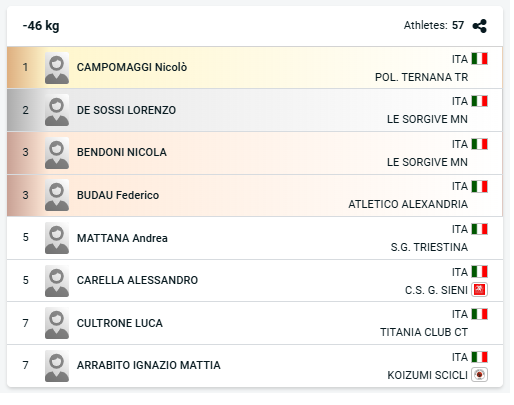This screenshot has height=405, width=514.
Task: Open CAMPOMAGGI Nicolò's avatar picture
Action: click(57, 68)
